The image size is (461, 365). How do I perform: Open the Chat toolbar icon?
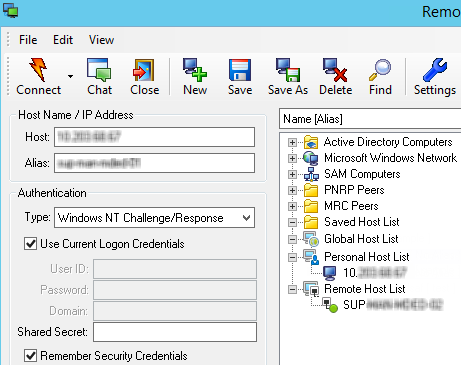tap(99, 70)
